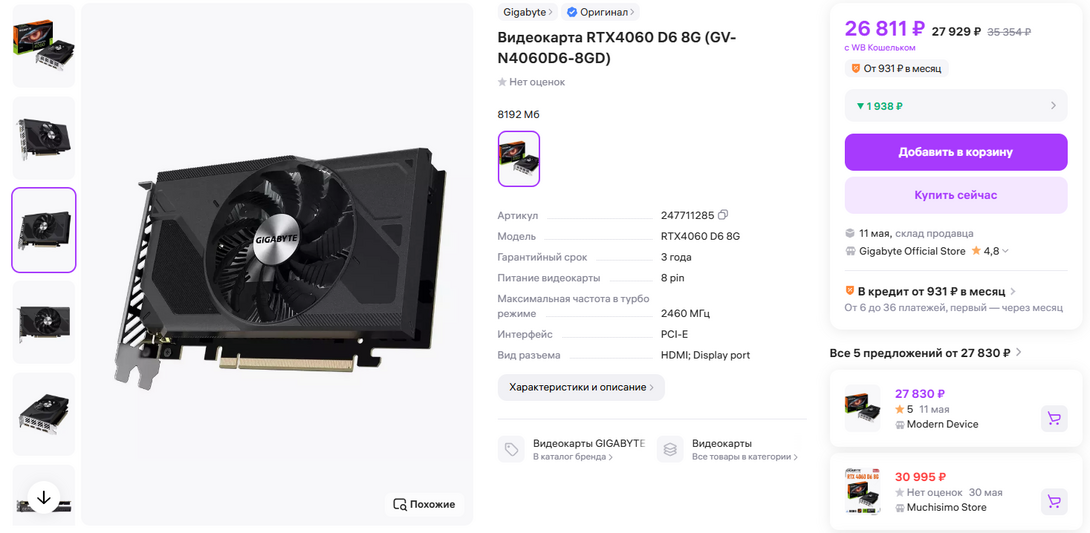This screenshot has height=533, width=1090.
Task: Select the 8192 Мб variant swatch
Action: pos(519,159)
